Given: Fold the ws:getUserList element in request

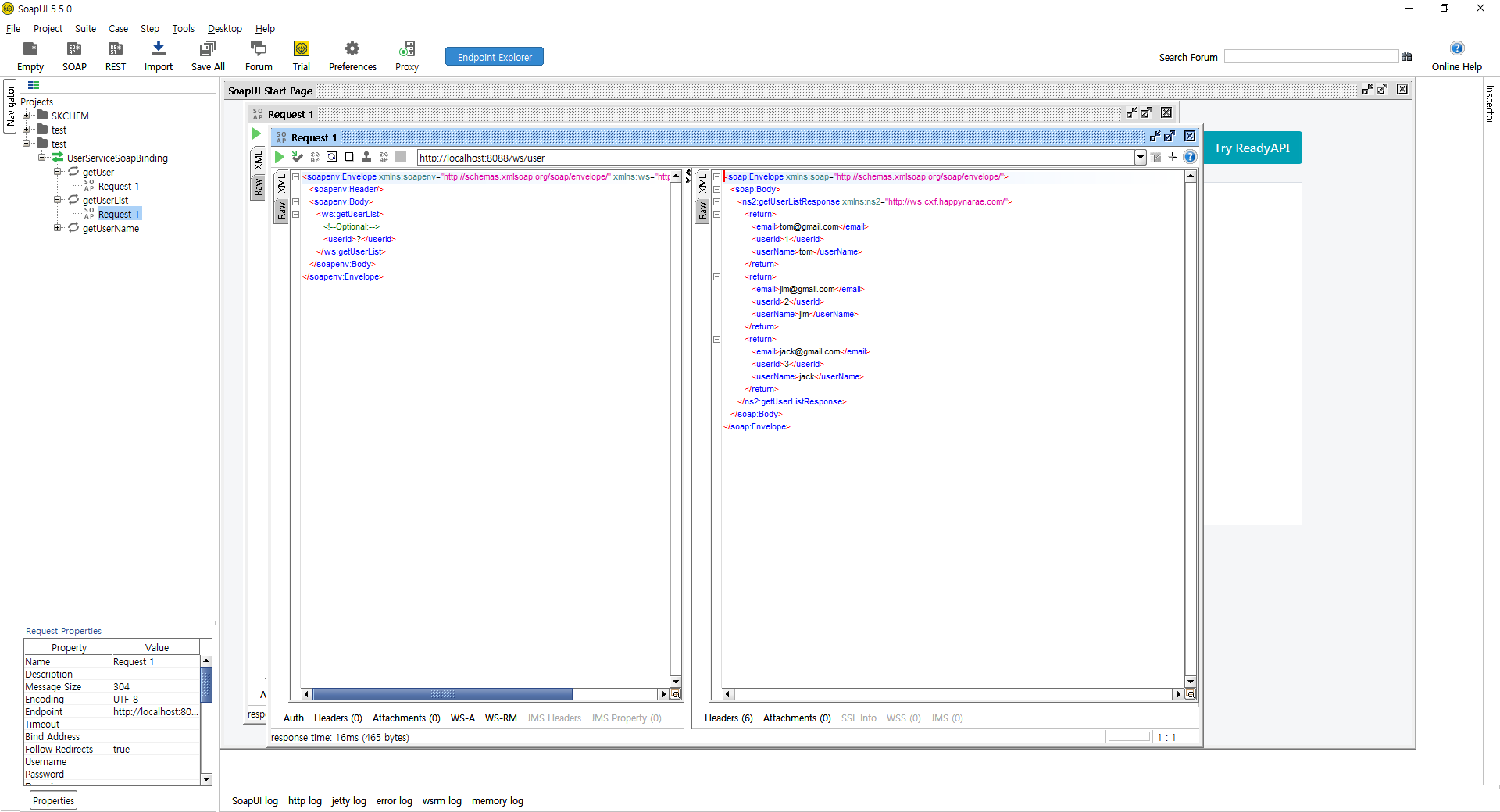Looking at the screenshot, I should (296, 214).
